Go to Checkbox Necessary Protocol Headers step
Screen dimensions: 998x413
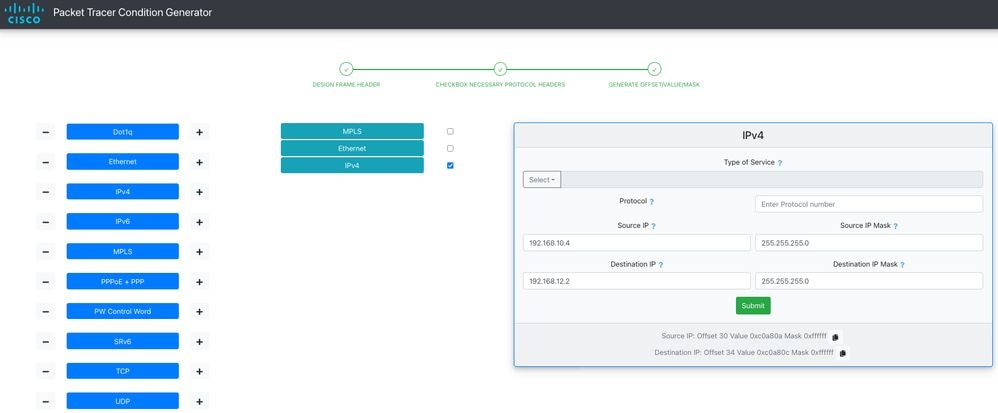point(500,69)
